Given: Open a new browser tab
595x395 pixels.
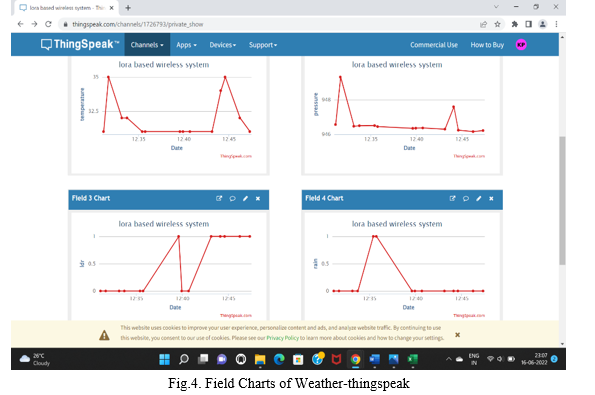Looking at the screenshot, I should point(128,8).
